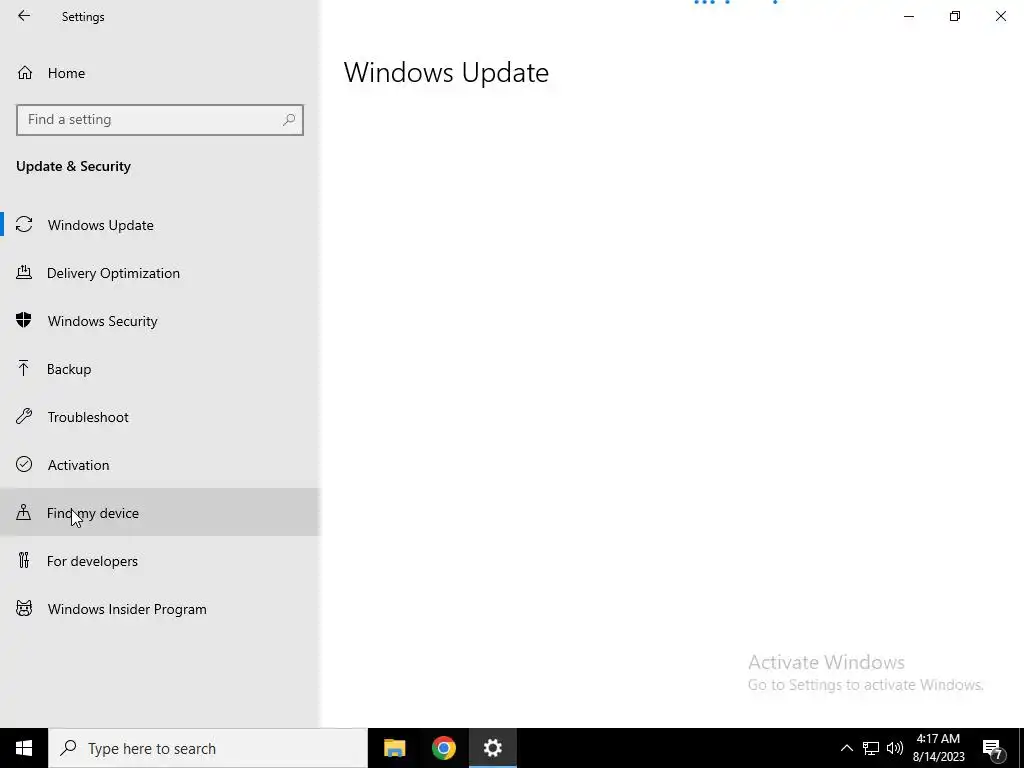
Task: Click the Find my device person icon
Action: pyautogui.click(x=24, y=512)
